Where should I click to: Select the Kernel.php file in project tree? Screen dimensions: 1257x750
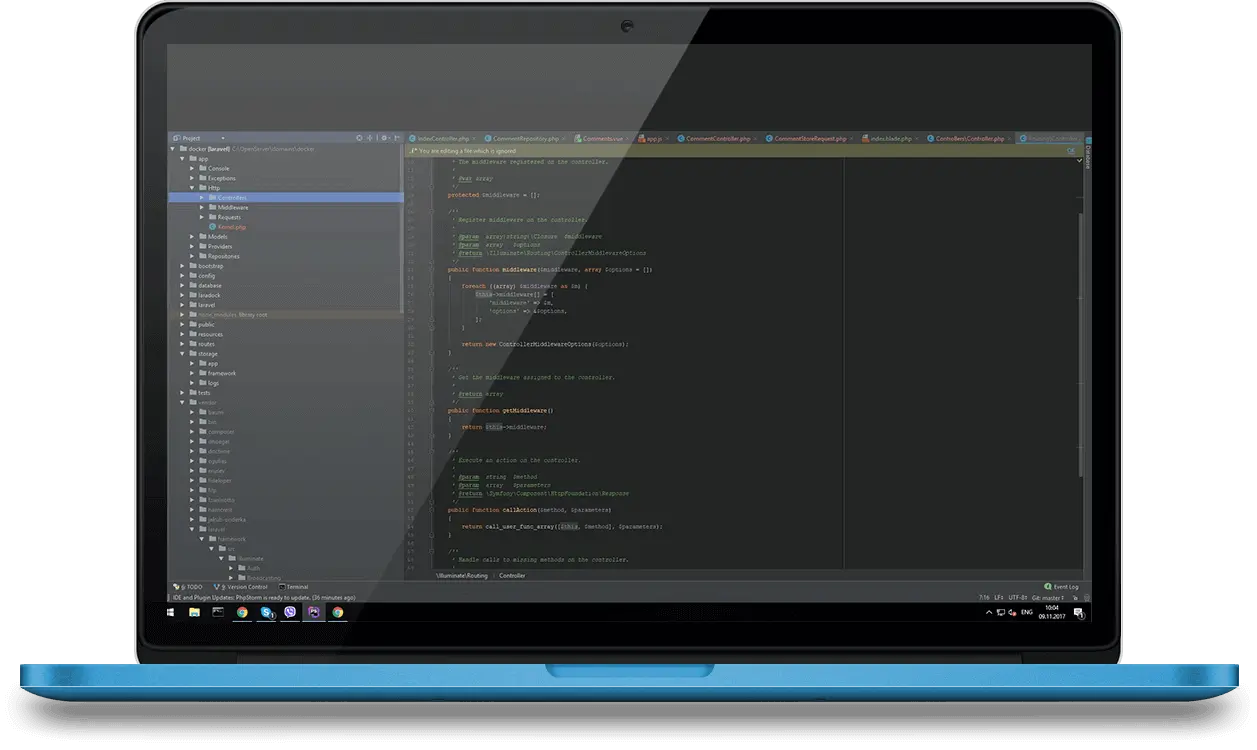(231, 227)
